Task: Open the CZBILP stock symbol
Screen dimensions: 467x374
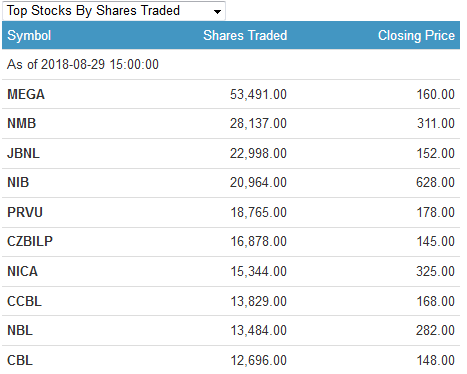Action: [30, 241]
